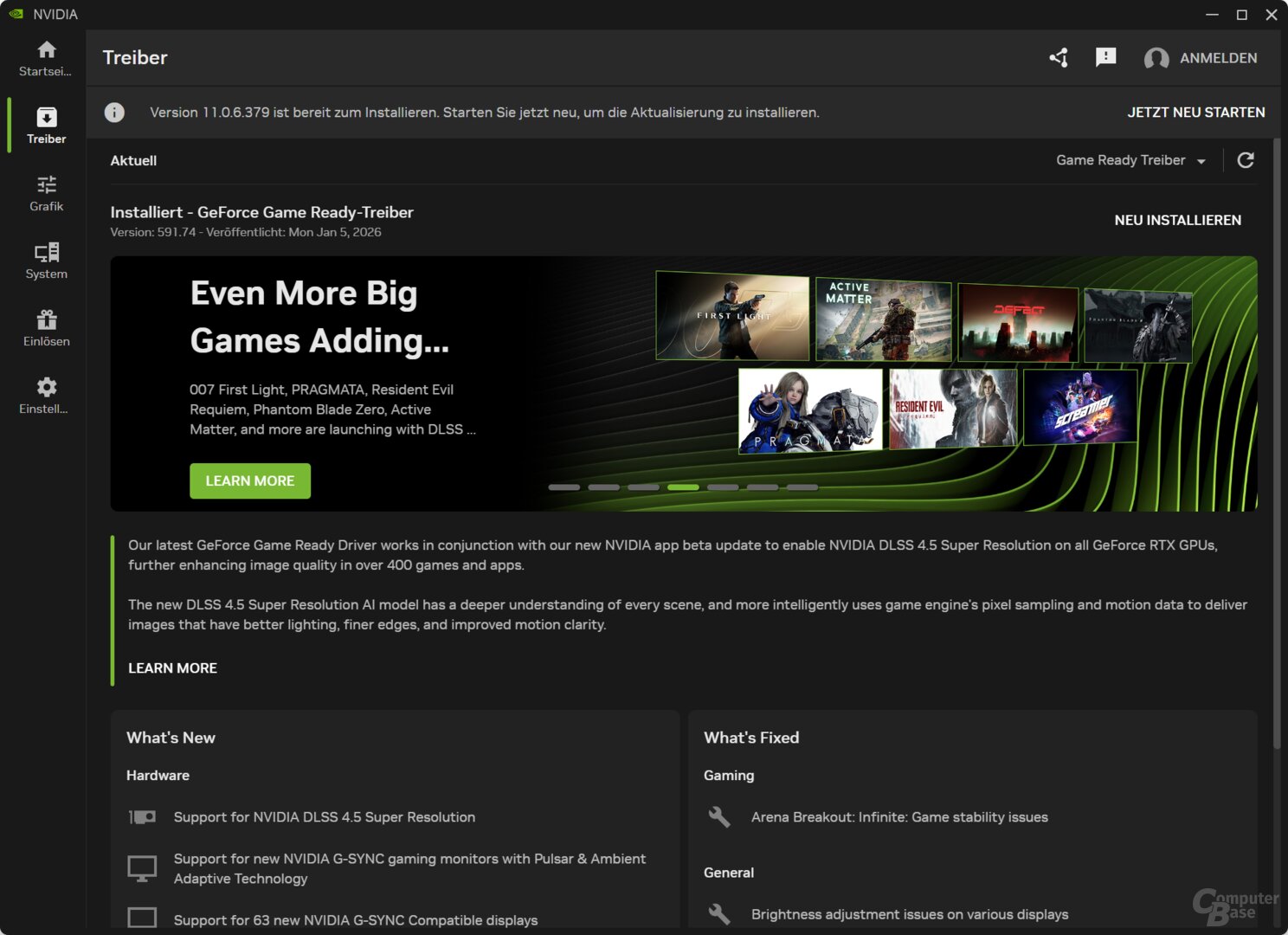Click the vertical scrollbar on the right
This screenshot has height=935, width=1288.
tap(1276, 433)
